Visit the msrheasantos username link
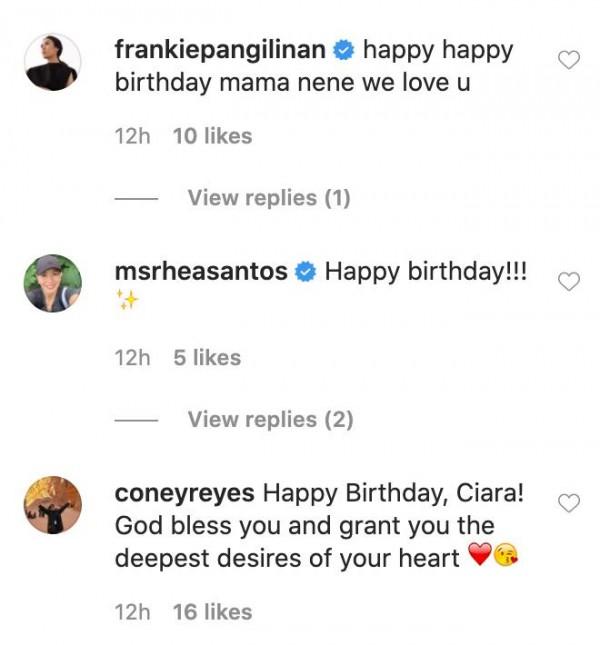The height and width of the screenshot is (645, 600). pyautogui.click(x=201, y=271)
